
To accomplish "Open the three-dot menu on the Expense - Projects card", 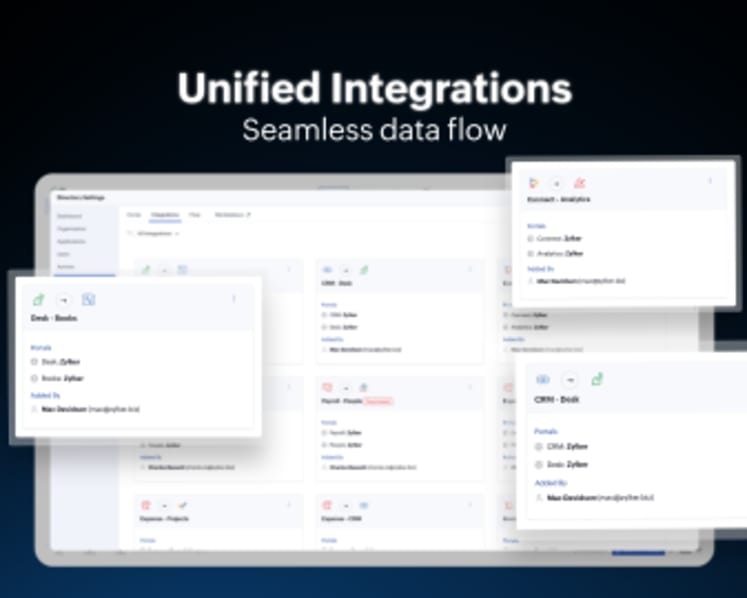I will coord(289,505).
